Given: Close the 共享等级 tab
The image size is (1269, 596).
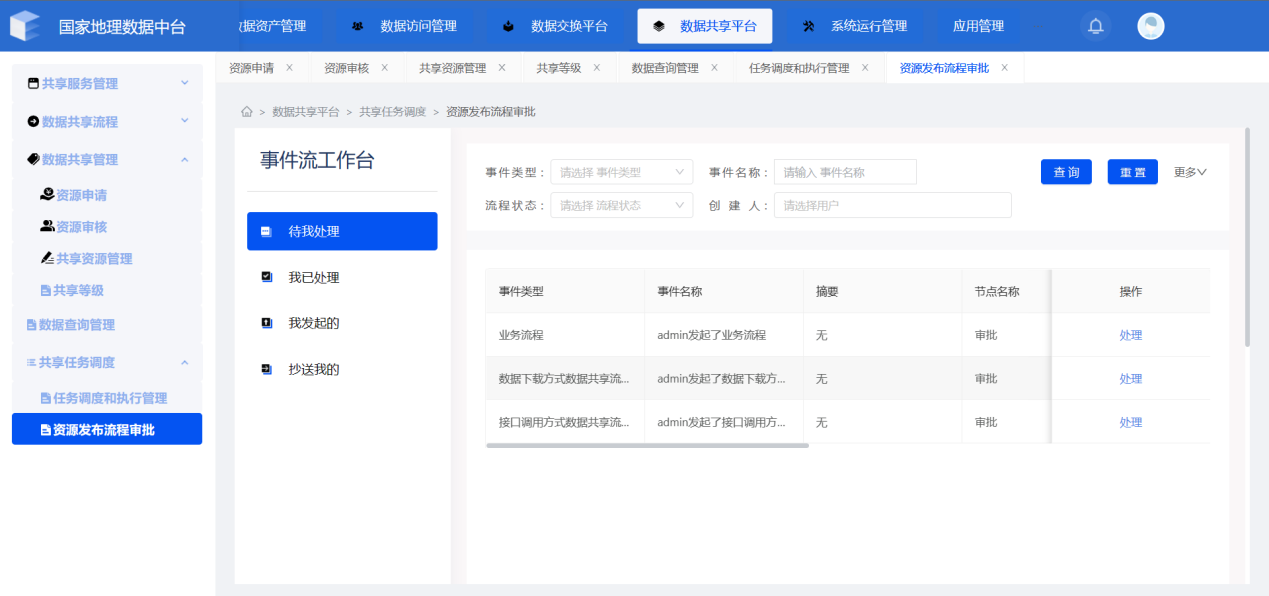Looking at the screenshot, I should [596, 68].
